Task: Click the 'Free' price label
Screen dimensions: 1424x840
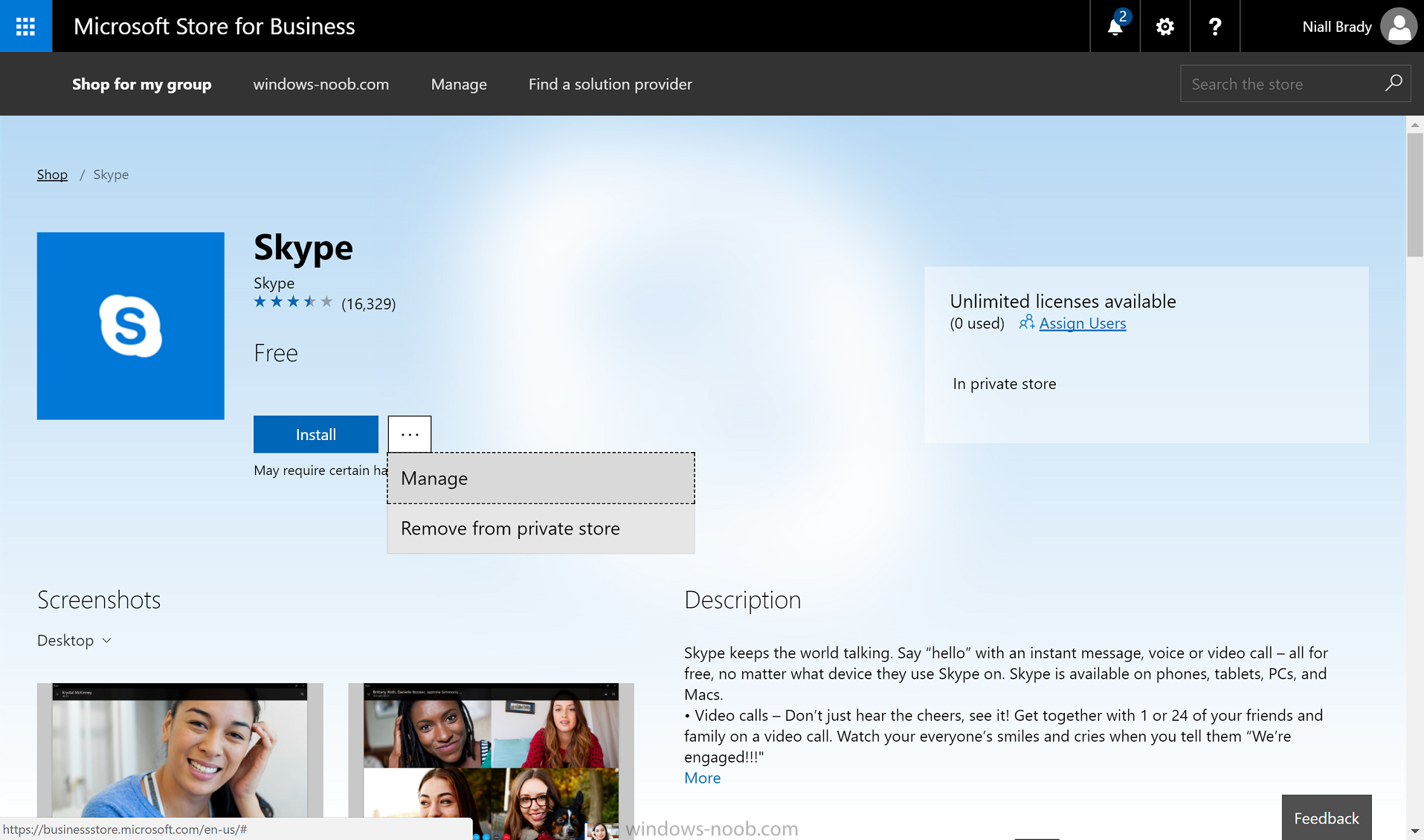Action: tap(276, 352)
